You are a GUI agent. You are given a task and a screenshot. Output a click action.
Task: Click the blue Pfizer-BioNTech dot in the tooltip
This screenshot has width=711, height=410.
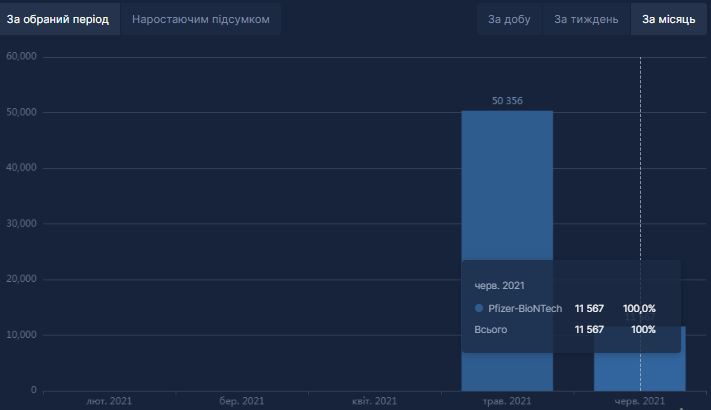(479, 308)
